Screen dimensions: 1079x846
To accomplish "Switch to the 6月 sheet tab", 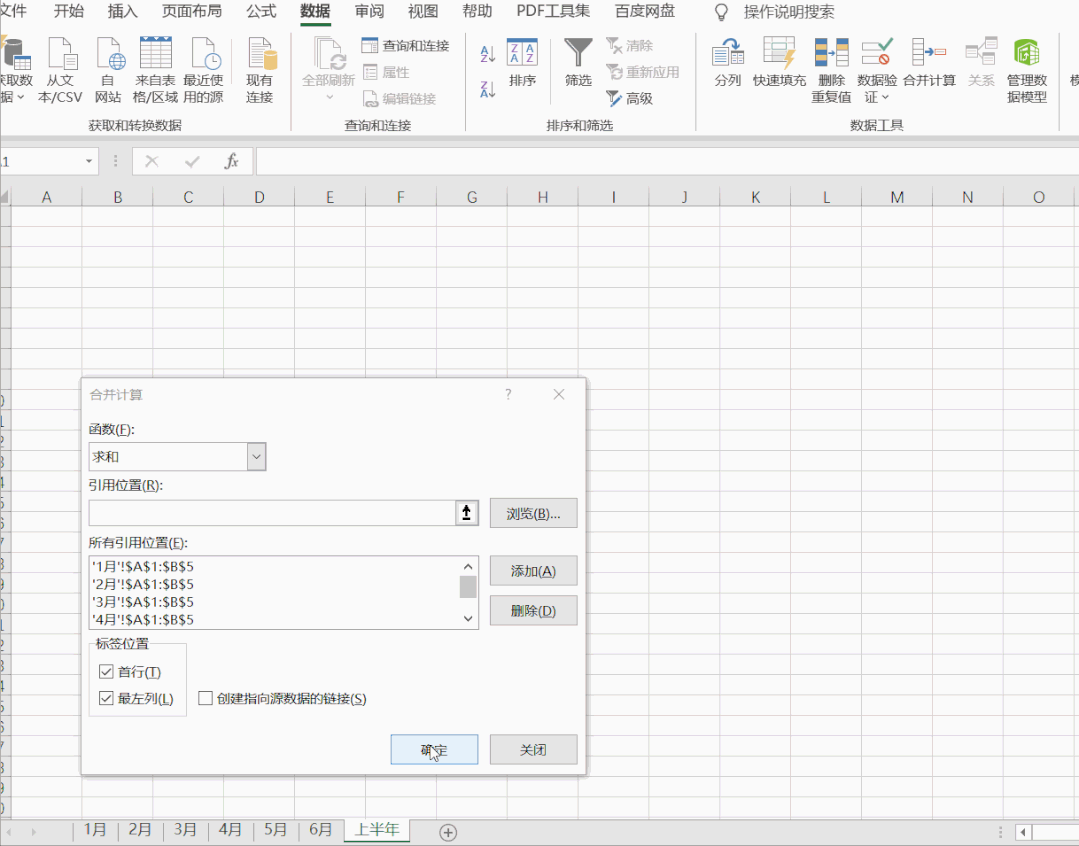I will tap(320, 830).
